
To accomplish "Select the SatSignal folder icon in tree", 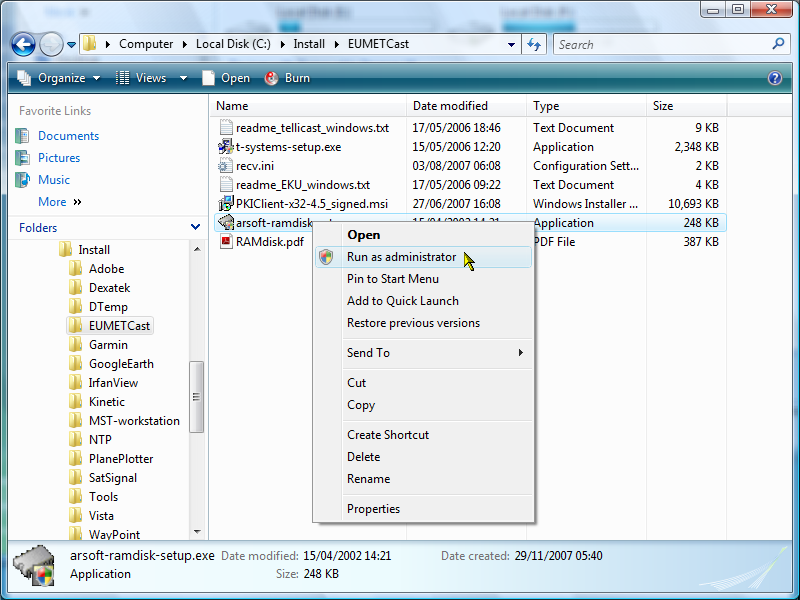I will coord(76,478).
